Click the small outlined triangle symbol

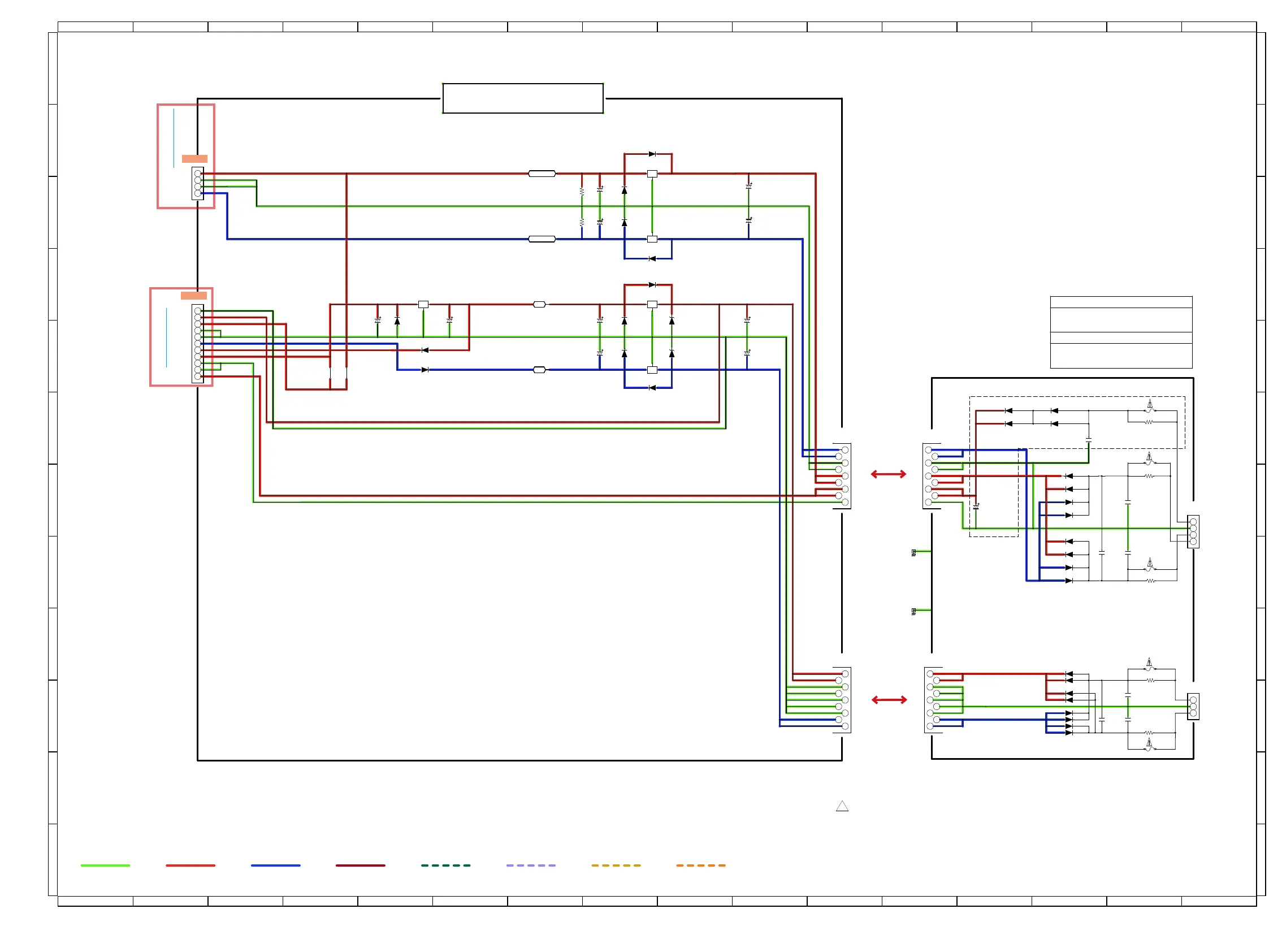[x=842, y=806]
